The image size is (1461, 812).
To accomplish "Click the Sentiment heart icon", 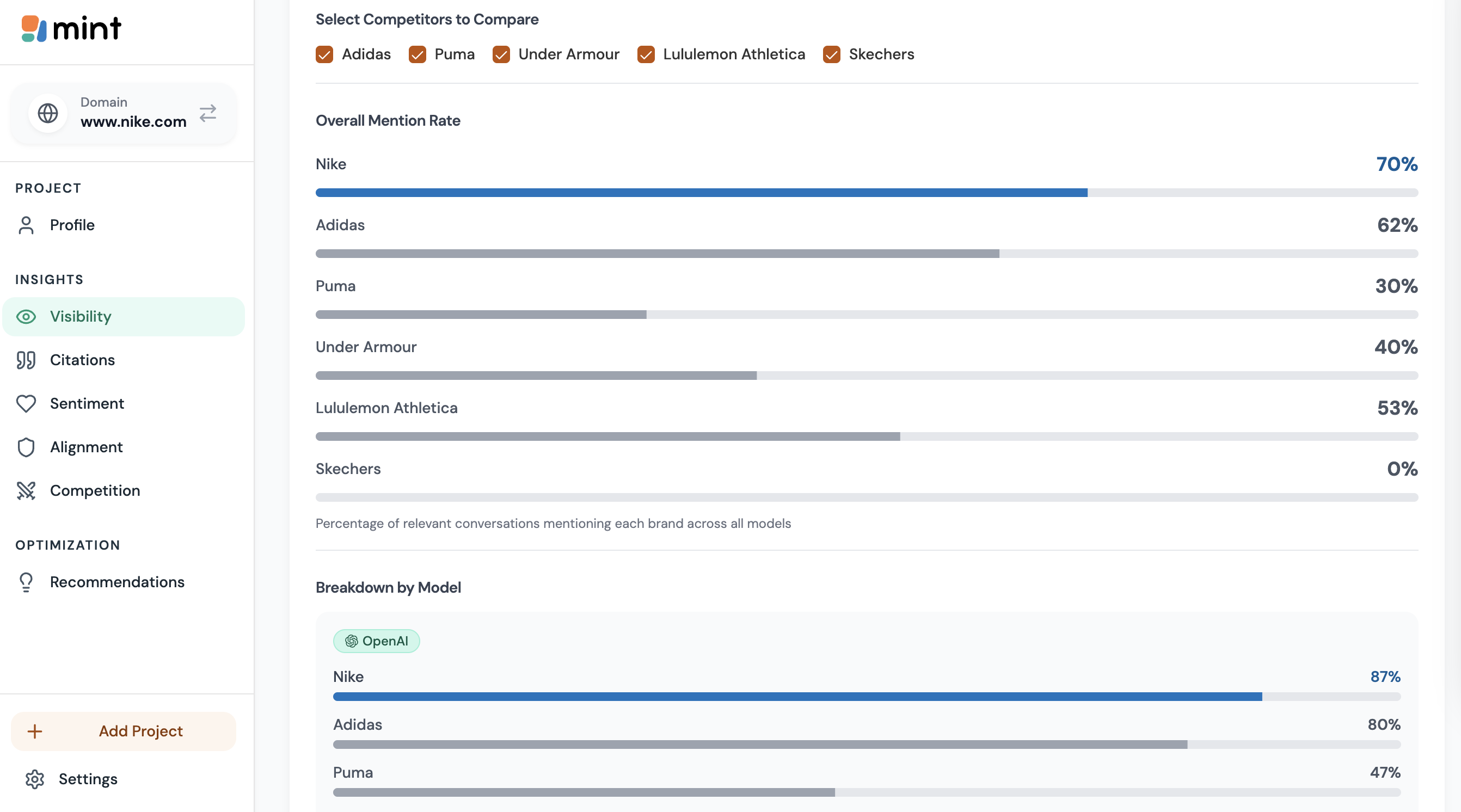I will [x=26, y=404].
